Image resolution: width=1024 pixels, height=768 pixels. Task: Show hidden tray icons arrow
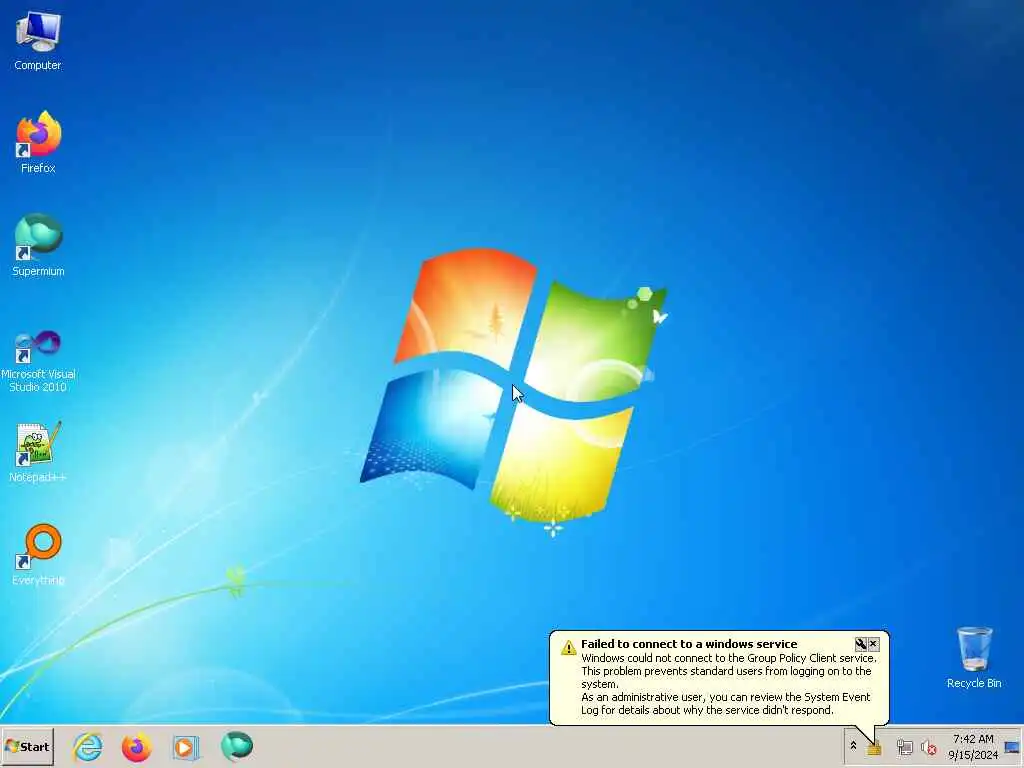(853, 746)
